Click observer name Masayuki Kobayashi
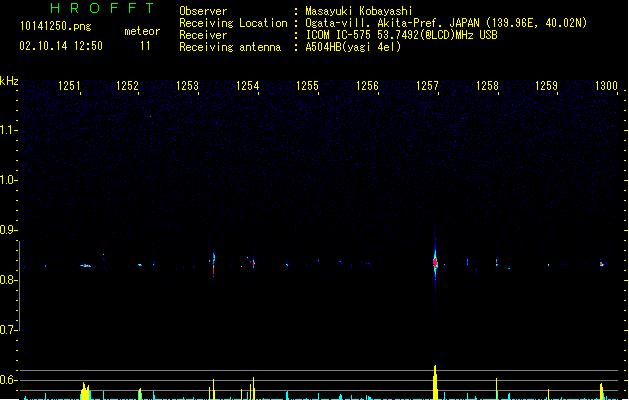629x400 pixels. tap(359, 11)
